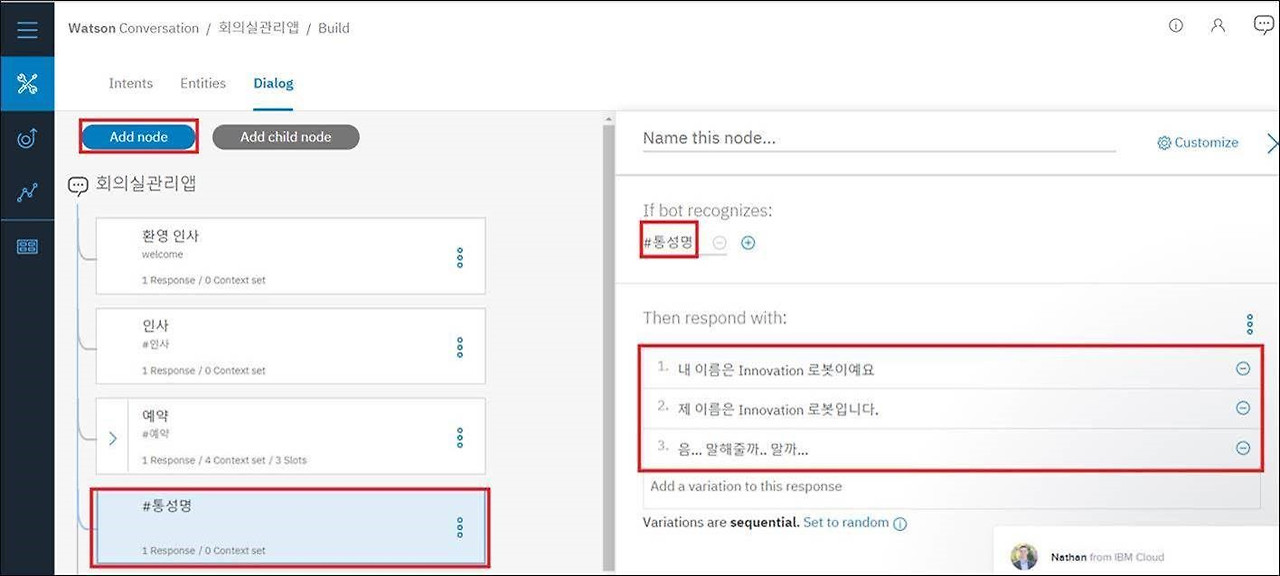The width and height of the screenshot is (1280, 576).
Task: Open options menu for #통성명 node
Action: 460,527
